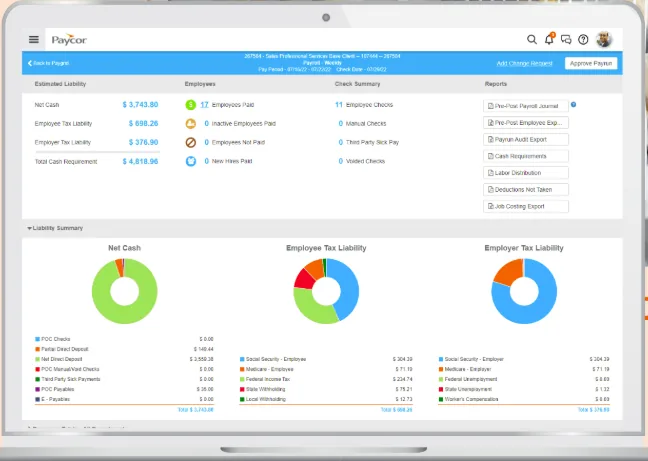Click Third Party Sick Payments swatch
This screenshot has height=461, width=648.
(38, 379)
